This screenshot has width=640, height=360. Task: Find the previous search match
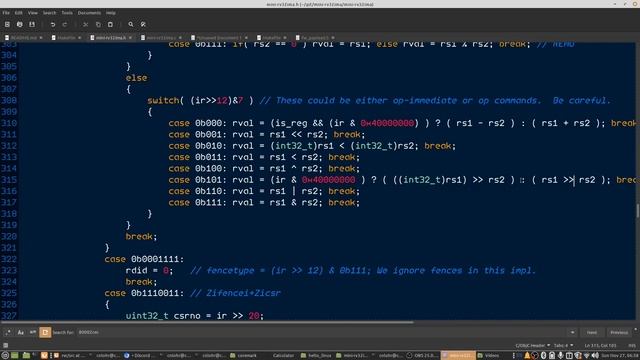point(619,333)
